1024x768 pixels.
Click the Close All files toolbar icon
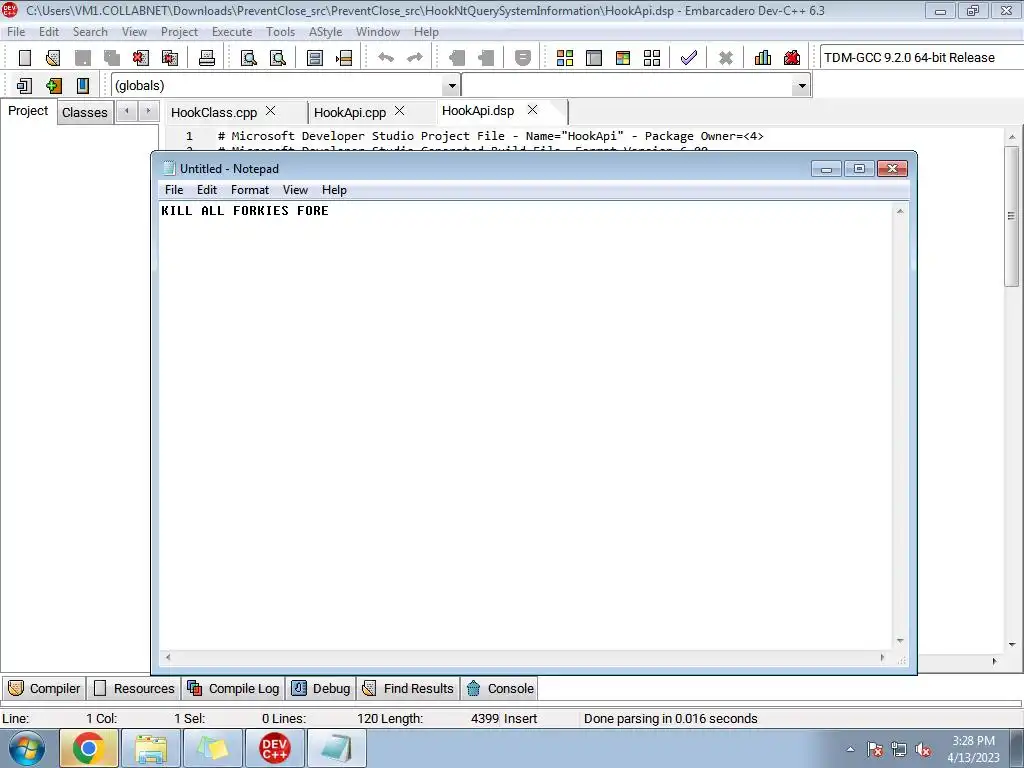170,58
